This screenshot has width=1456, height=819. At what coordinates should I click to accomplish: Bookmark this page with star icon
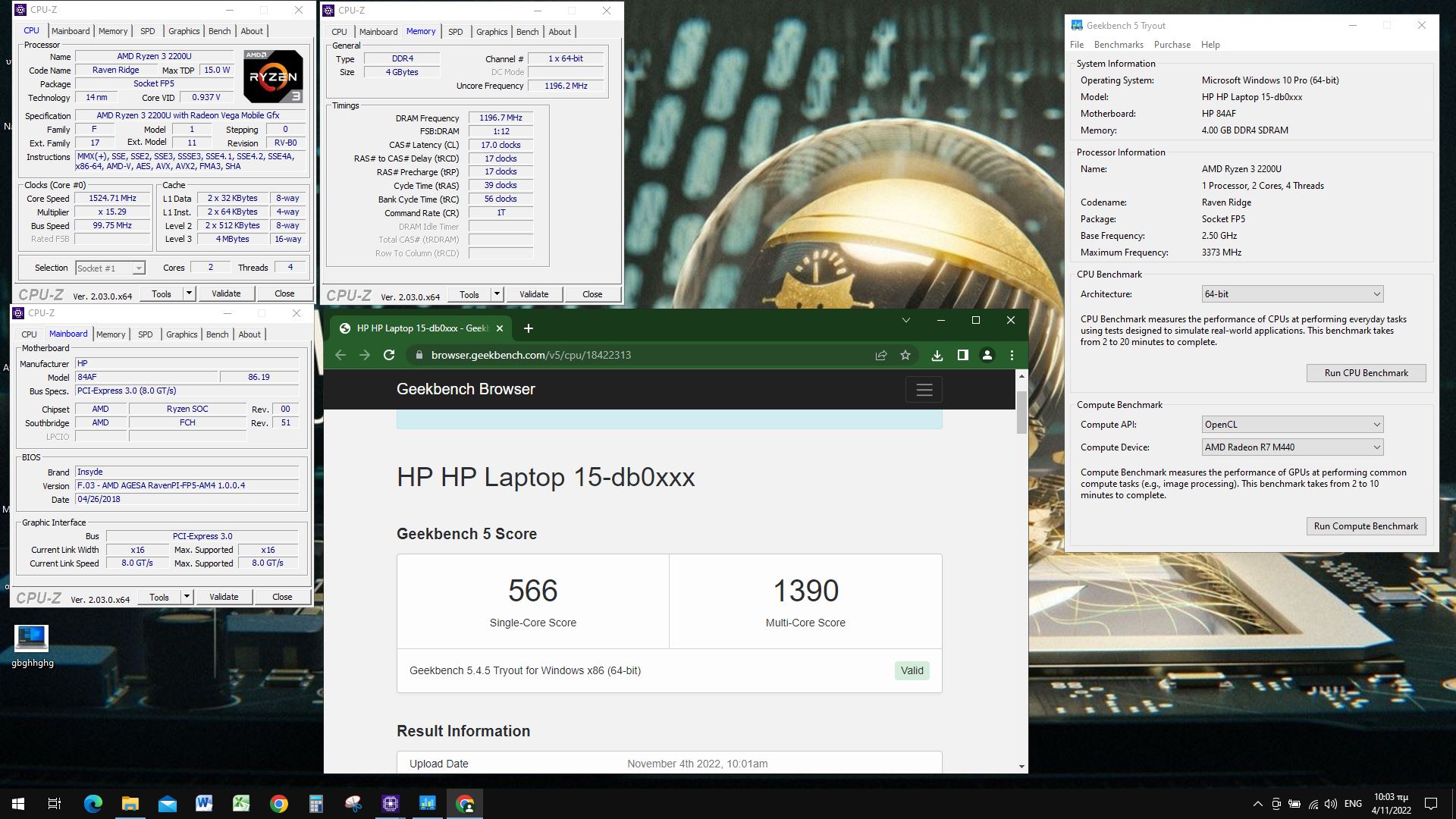coord(905,355)
